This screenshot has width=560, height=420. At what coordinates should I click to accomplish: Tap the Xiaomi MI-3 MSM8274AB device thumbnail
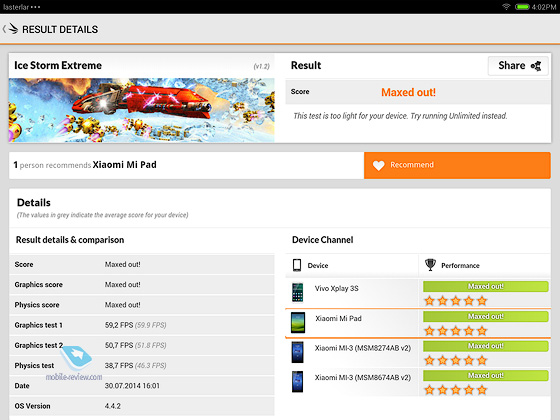(298, 352)
